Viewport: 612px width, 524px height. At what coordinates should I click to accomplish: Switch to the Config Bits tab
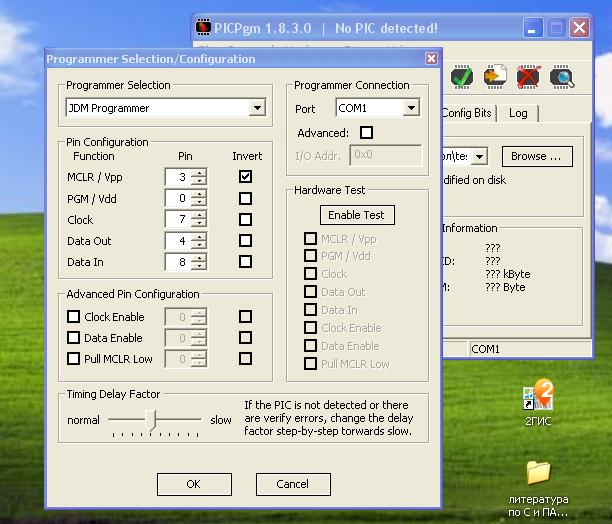pos(467,113)
